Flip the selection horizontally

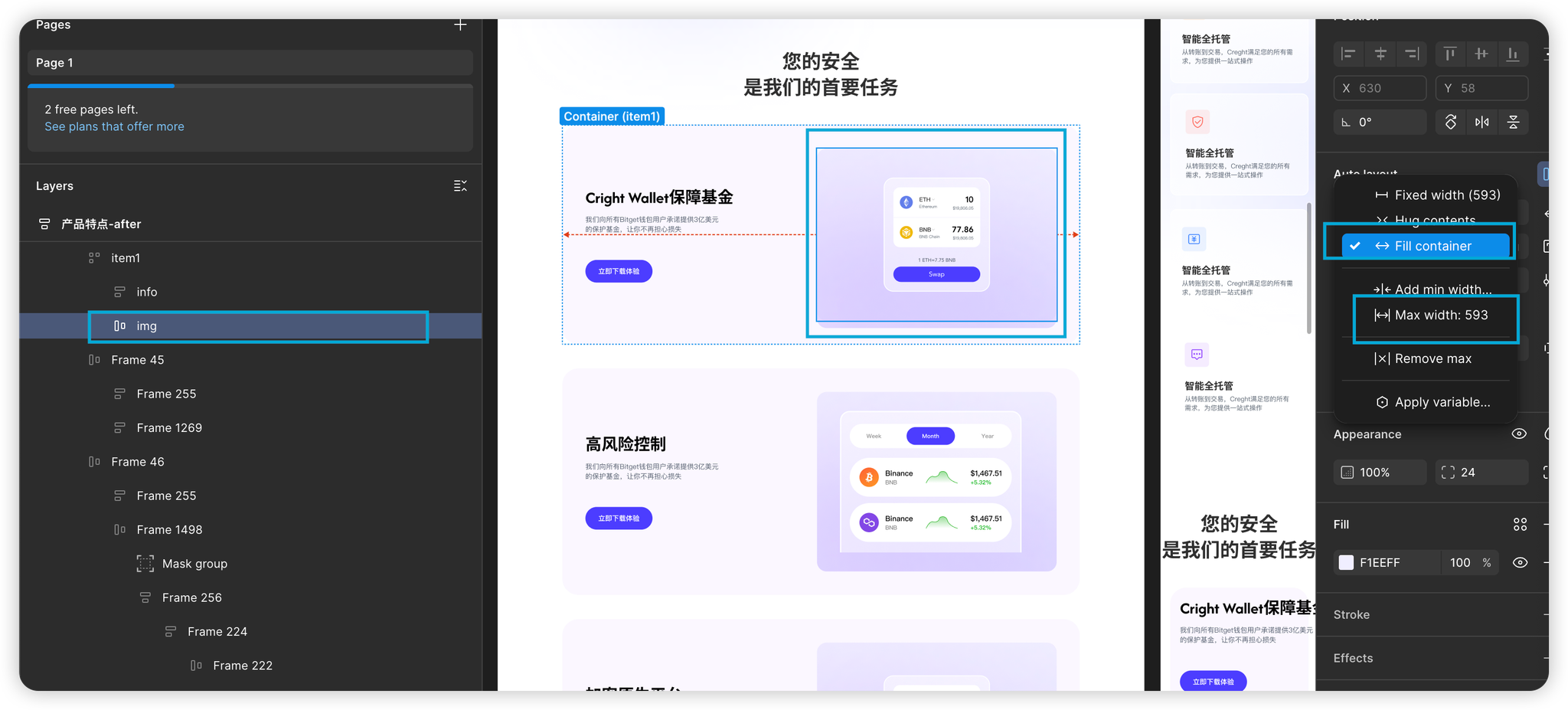coord(1482,122)
